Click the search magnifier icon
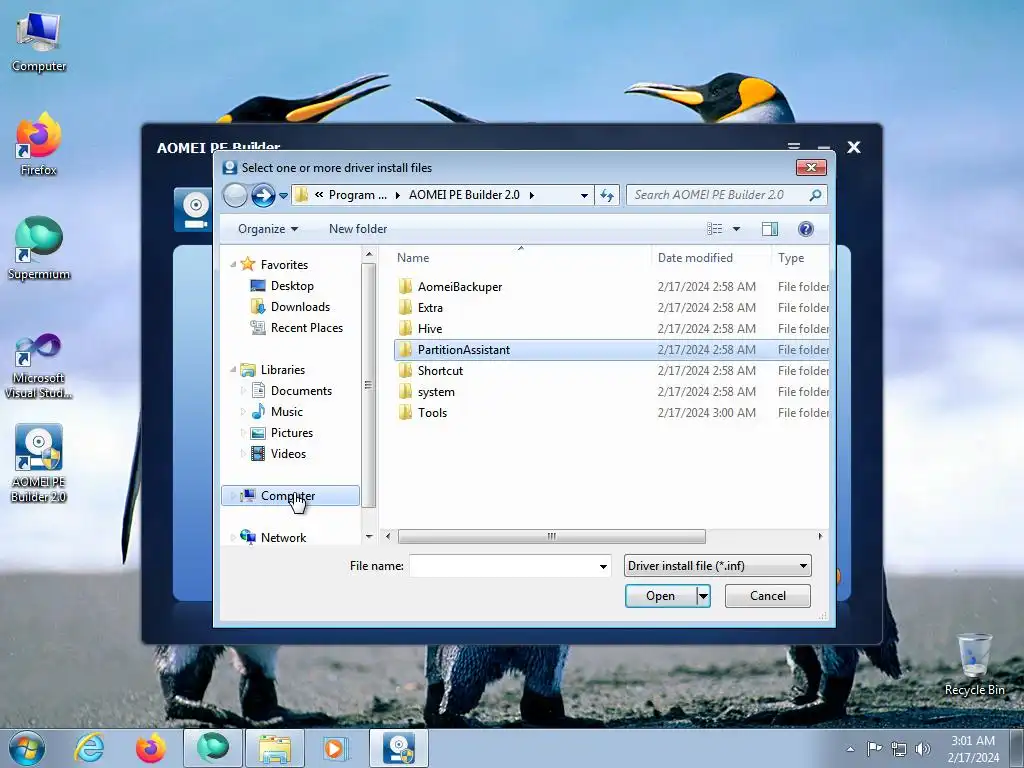The image size is (1024, 768). point(815,195)
